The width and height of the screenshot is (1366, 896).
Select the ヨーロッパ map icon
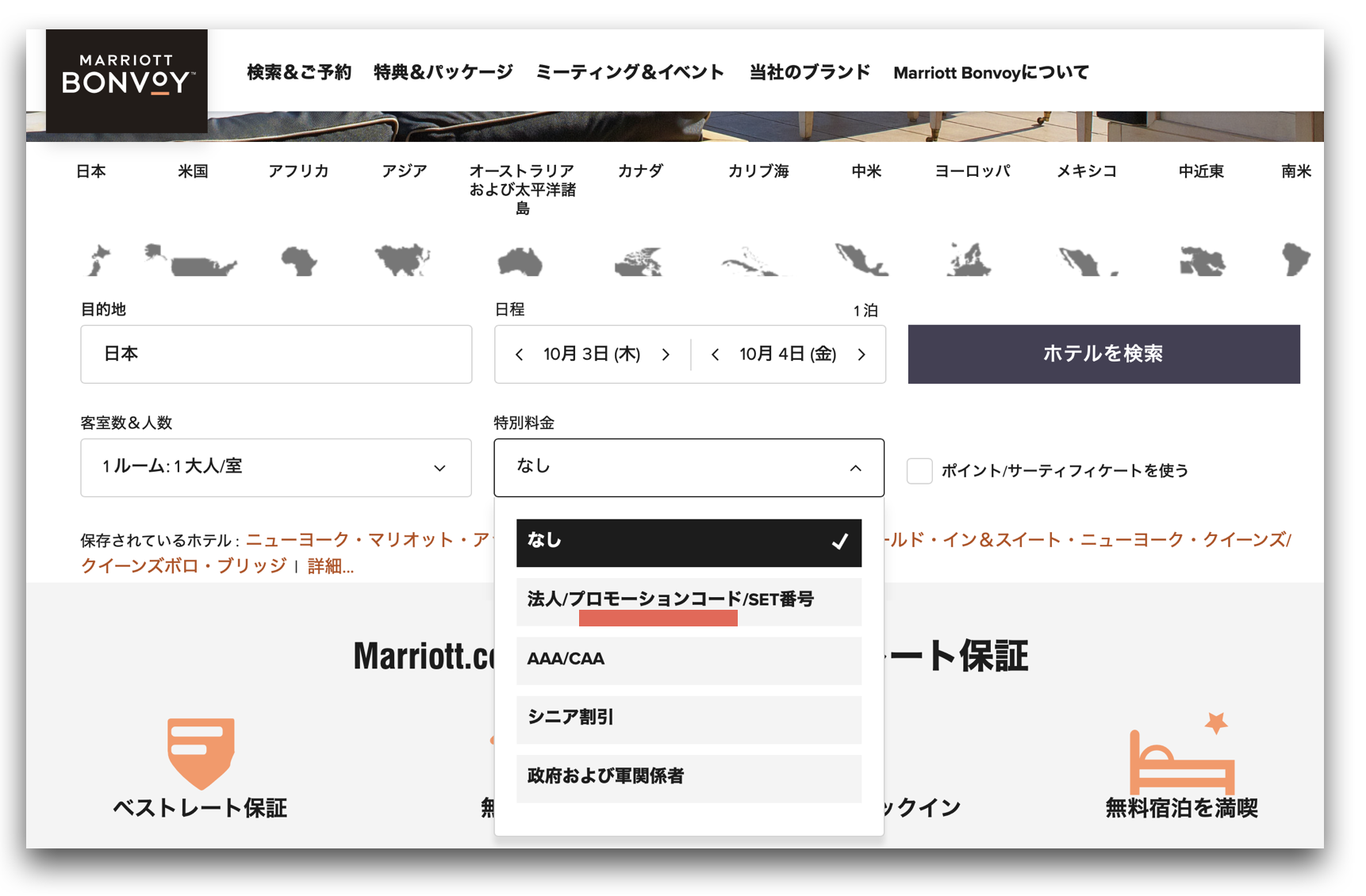969,259
